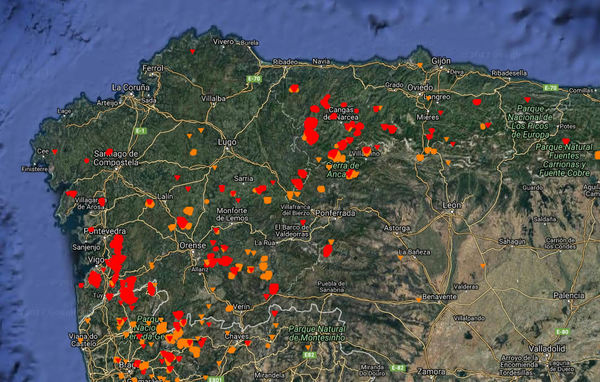This screenshot has width=600, height=382.
Task: Select the orange fire marker left of Gijón
Action: pos(420,65)
